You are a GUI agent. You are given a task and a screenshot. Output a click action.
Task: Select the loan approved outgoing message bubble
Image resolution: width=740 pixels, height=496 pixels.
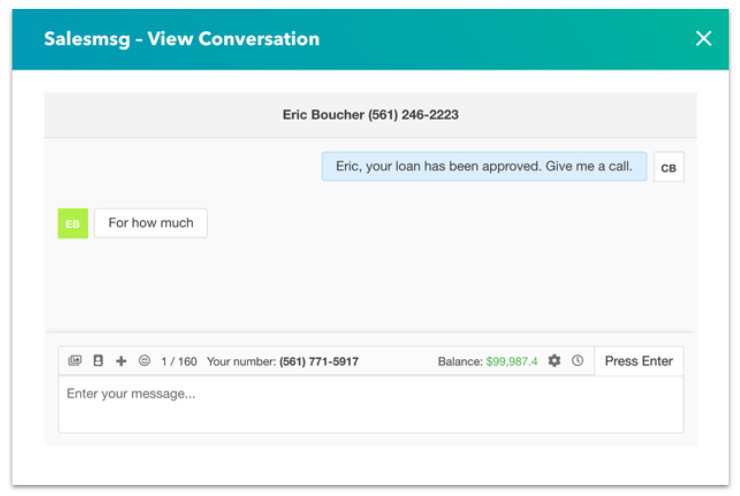click(x=484, y=166)
